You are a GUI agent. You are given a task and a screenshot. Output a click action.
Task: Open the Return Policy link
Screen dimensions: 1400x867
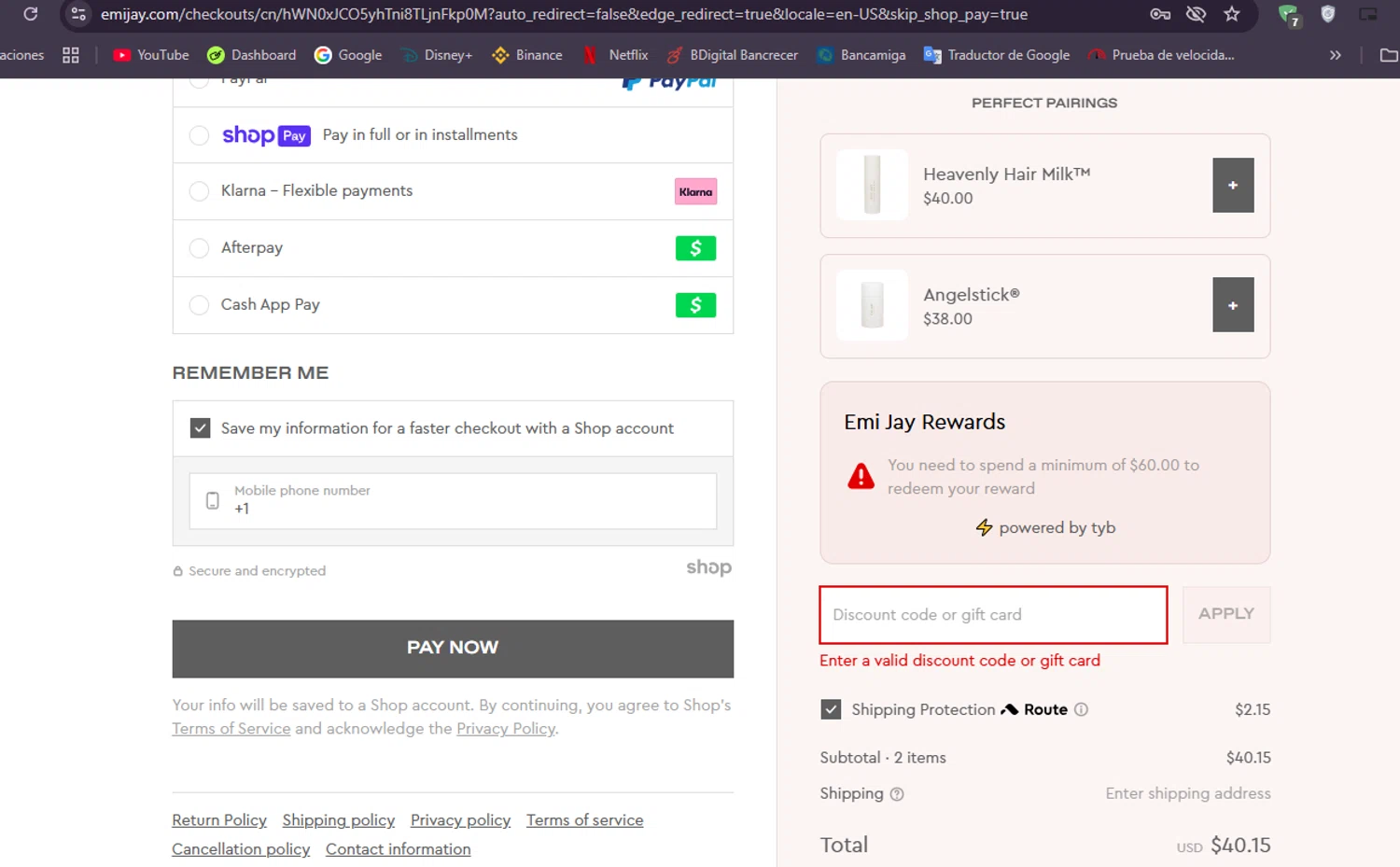click(219, 820)
